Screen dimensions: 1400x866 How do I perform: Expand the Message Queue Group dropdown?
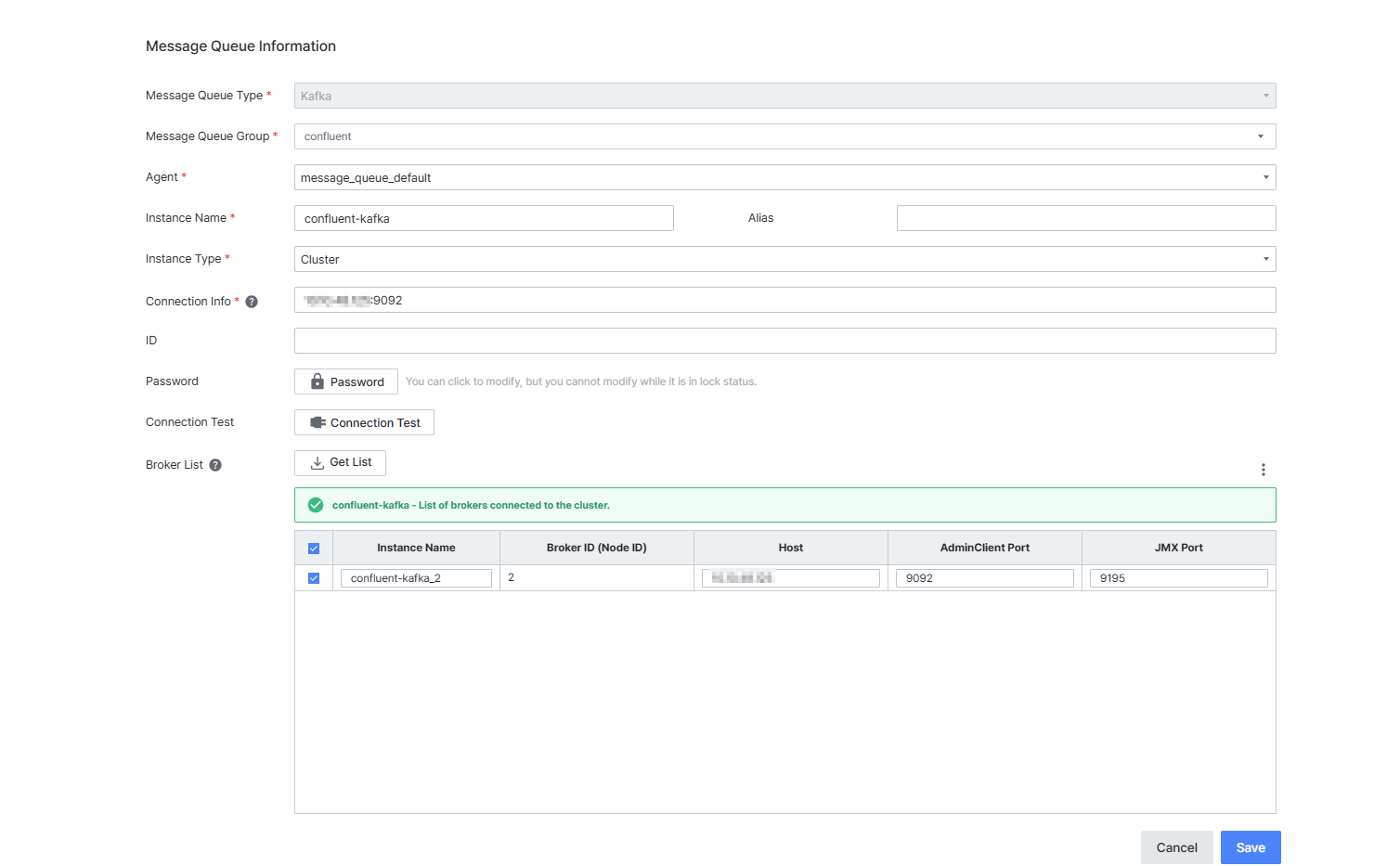(x=785, y=136)
